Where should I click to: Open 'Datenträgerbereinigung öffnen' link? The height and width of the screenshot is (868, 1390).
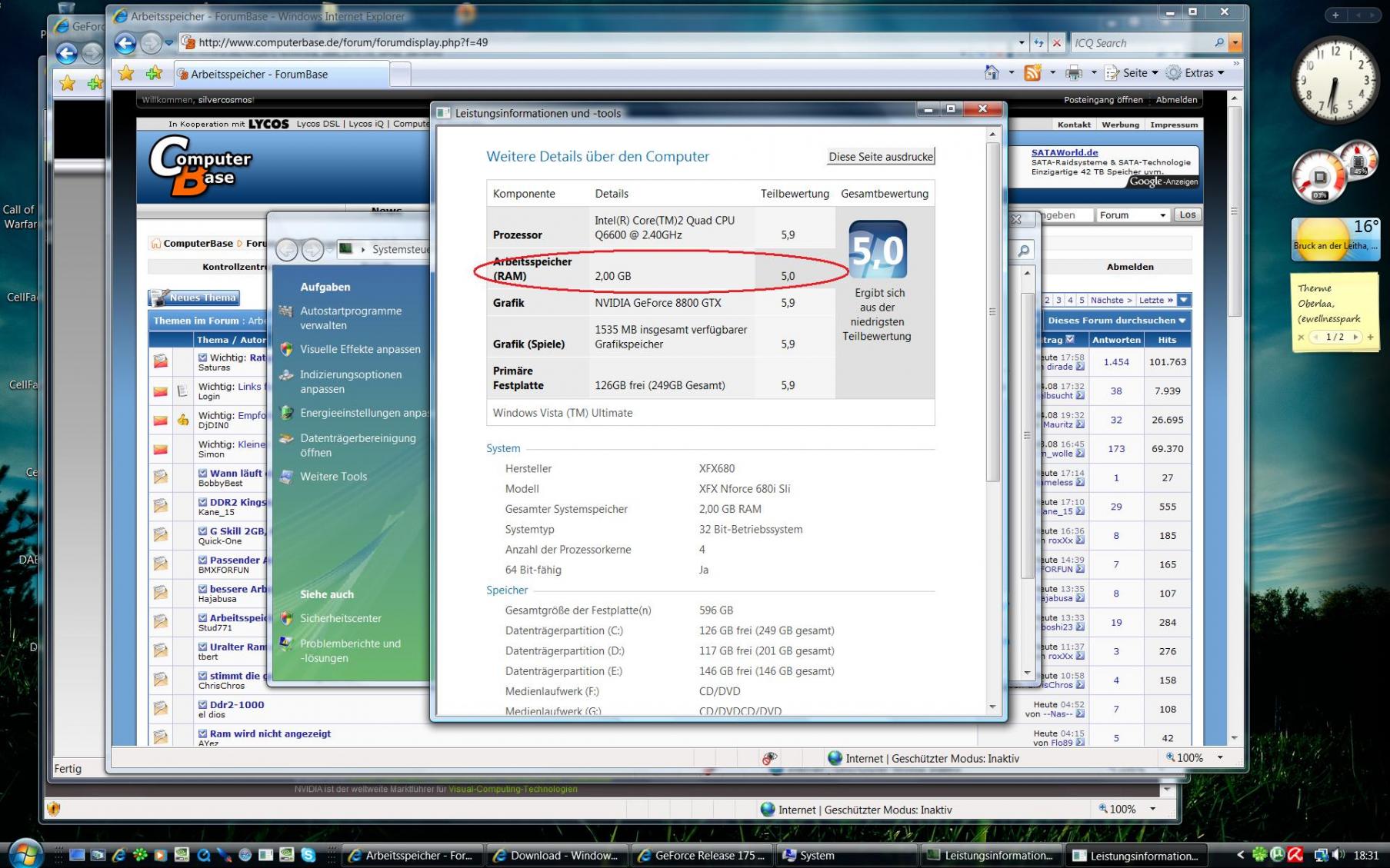click(x=358, y=445)
